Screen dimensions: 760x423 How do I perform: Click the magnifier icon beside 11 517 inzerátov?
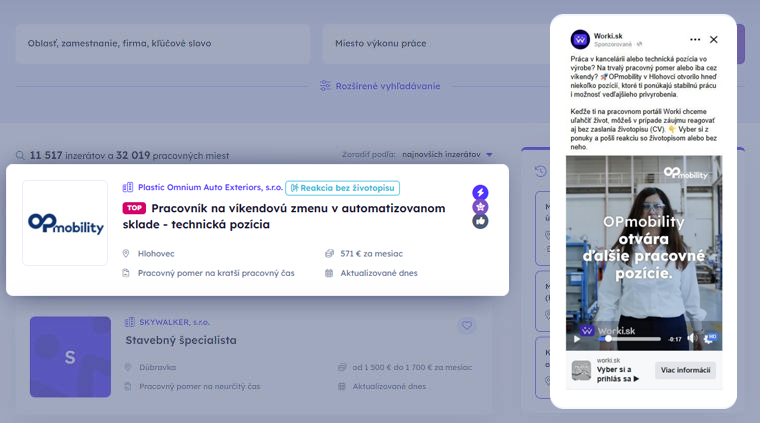coord(20,156)
